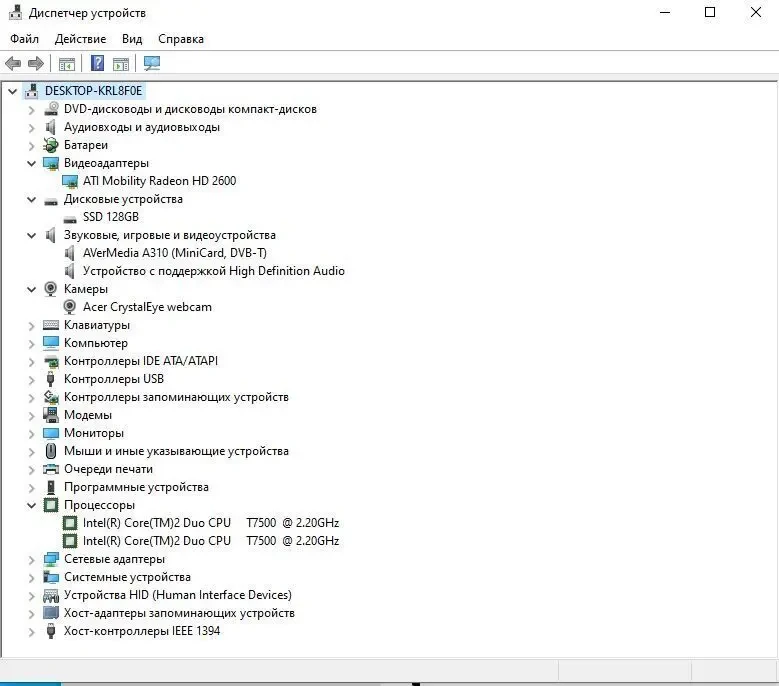Select the Системные устройства label

click(x=127, y=577)
